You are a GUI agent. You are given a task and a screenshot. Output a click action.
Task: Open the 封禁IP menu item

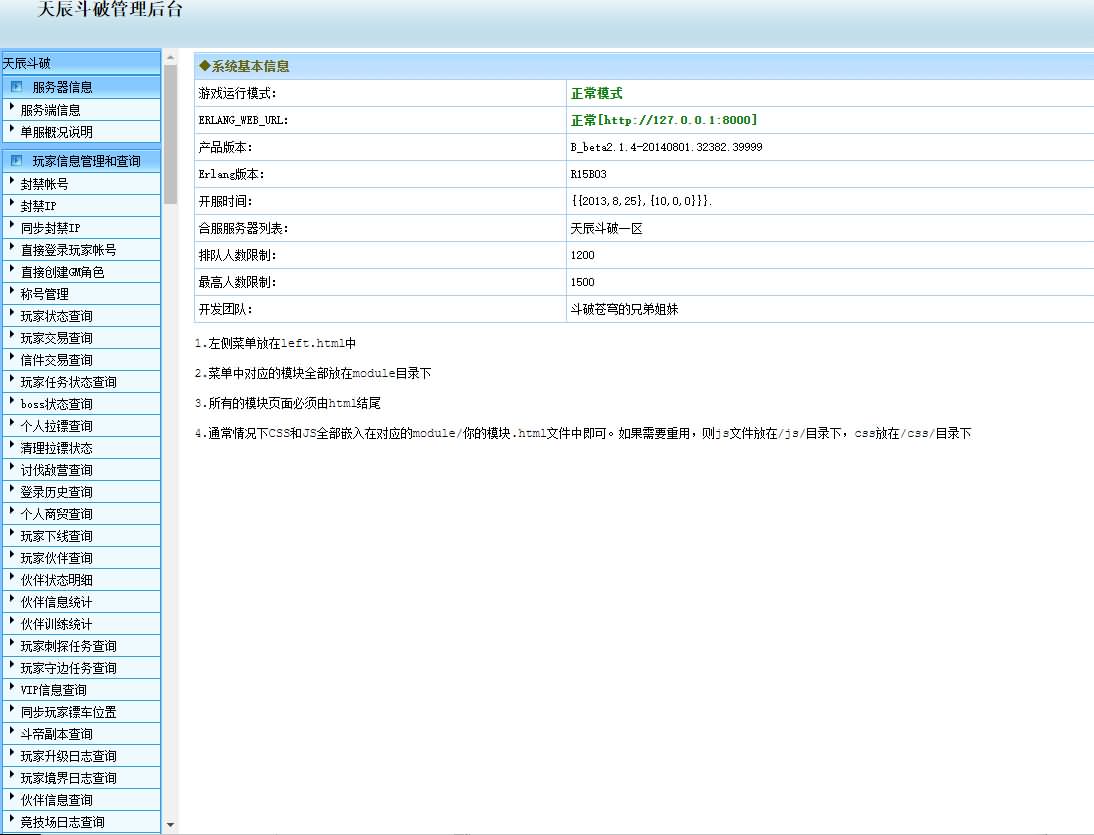(38, 206)
